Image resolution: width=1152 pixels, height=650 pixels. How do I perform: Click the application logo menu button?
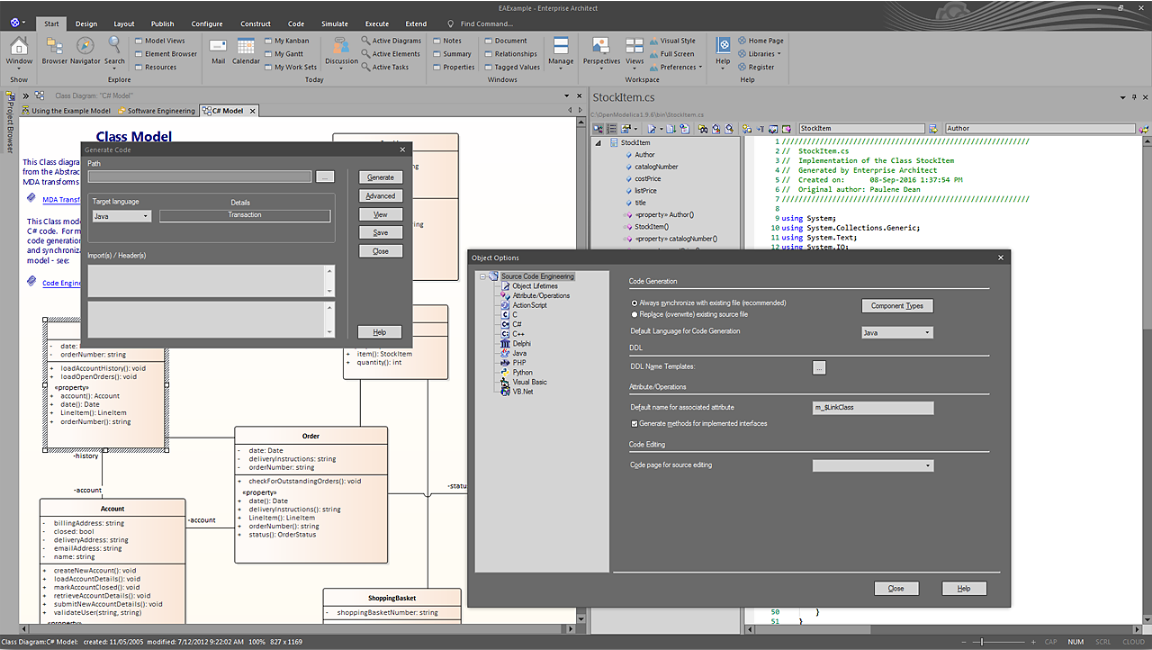pyautogui.click(x=17, y=23)
